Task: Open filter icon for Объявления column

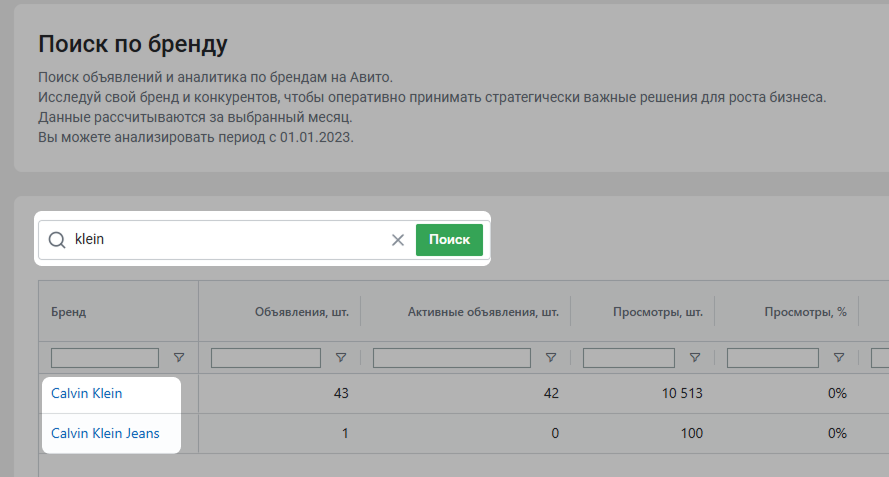Action: (x=341, y=358)
